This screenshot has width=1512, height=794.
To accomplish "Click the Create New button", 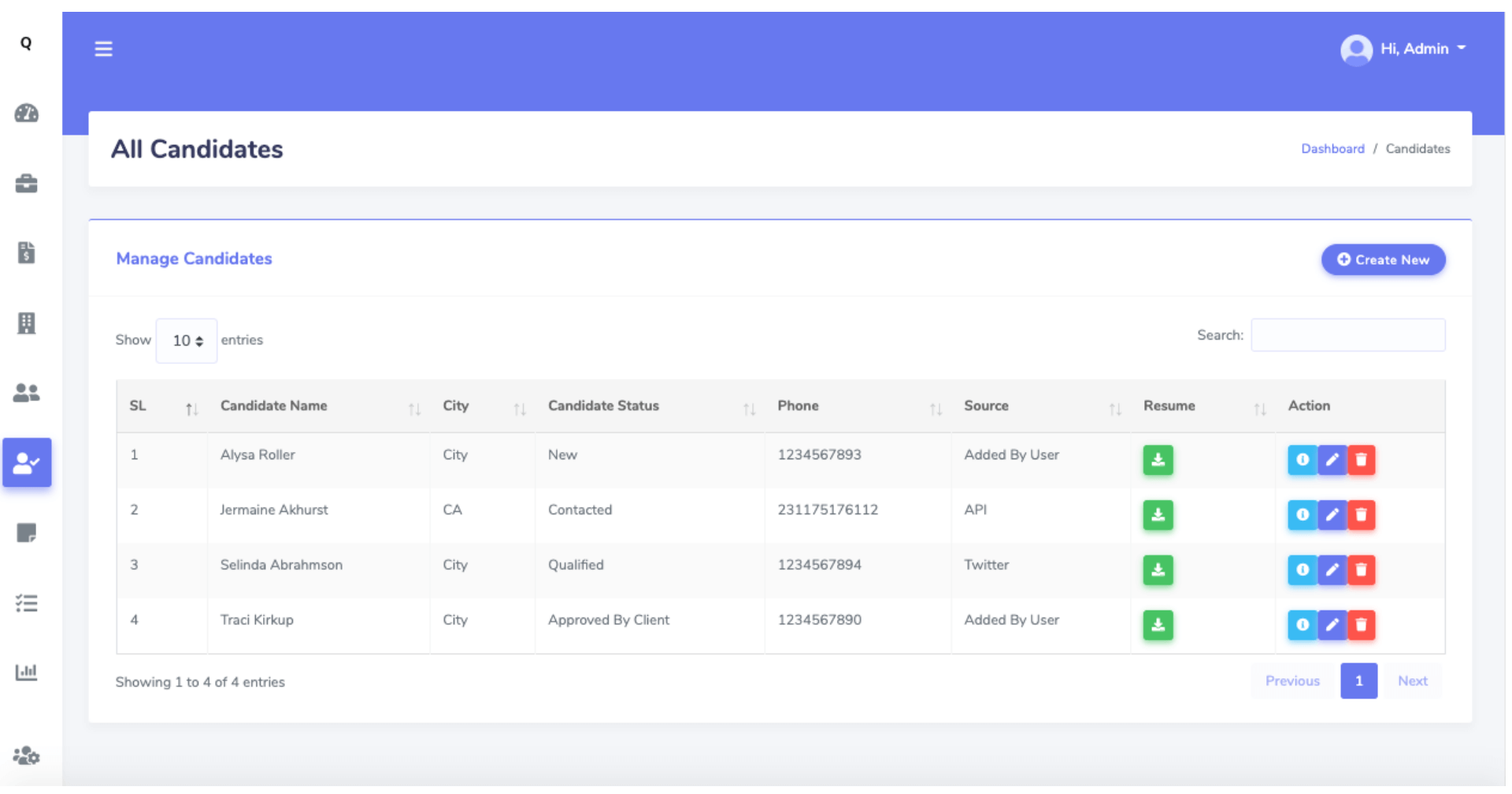I will click(x=1383, y=259).
